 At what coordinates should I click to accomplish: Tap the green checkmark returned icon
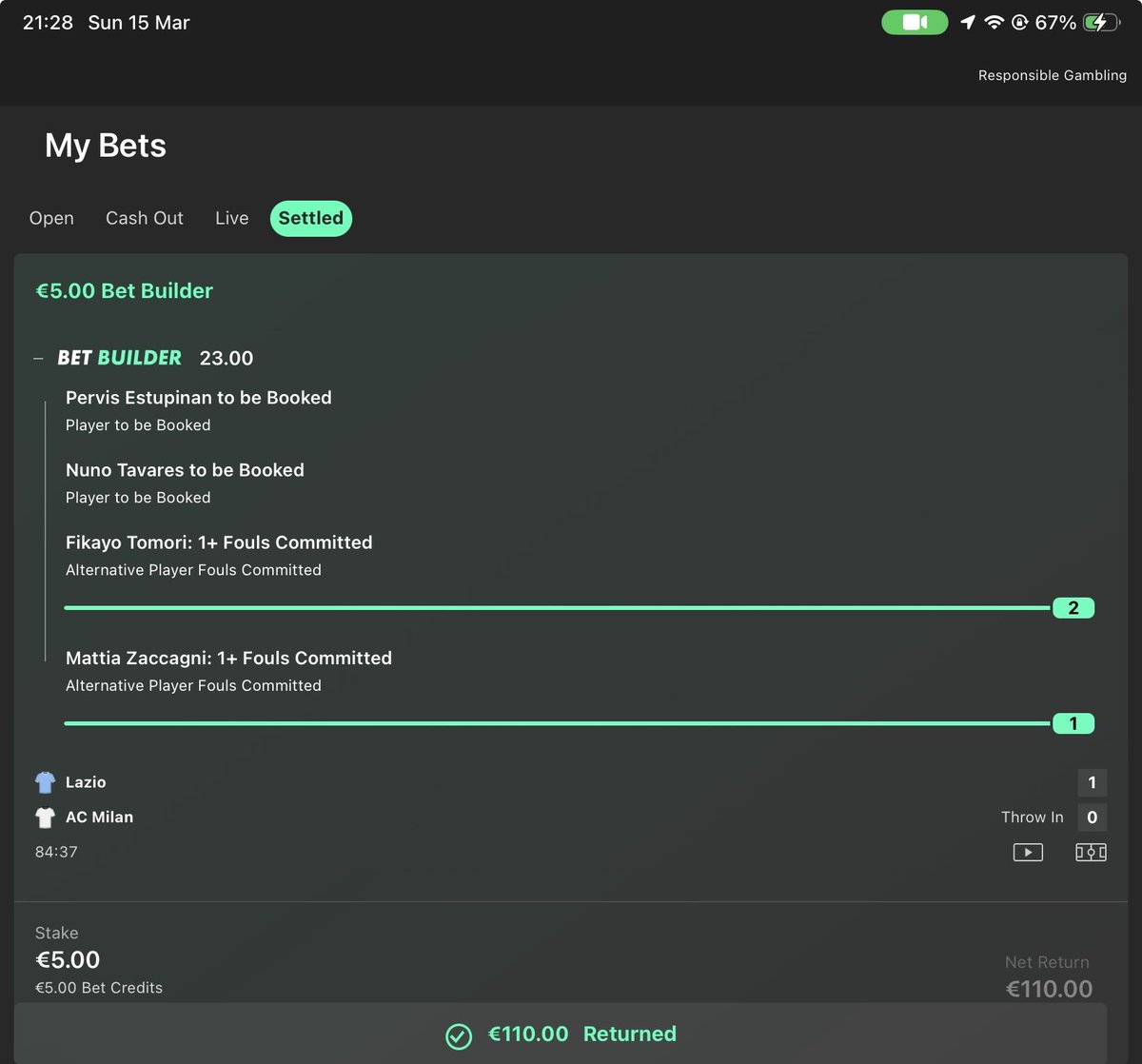pos(459,1035)
